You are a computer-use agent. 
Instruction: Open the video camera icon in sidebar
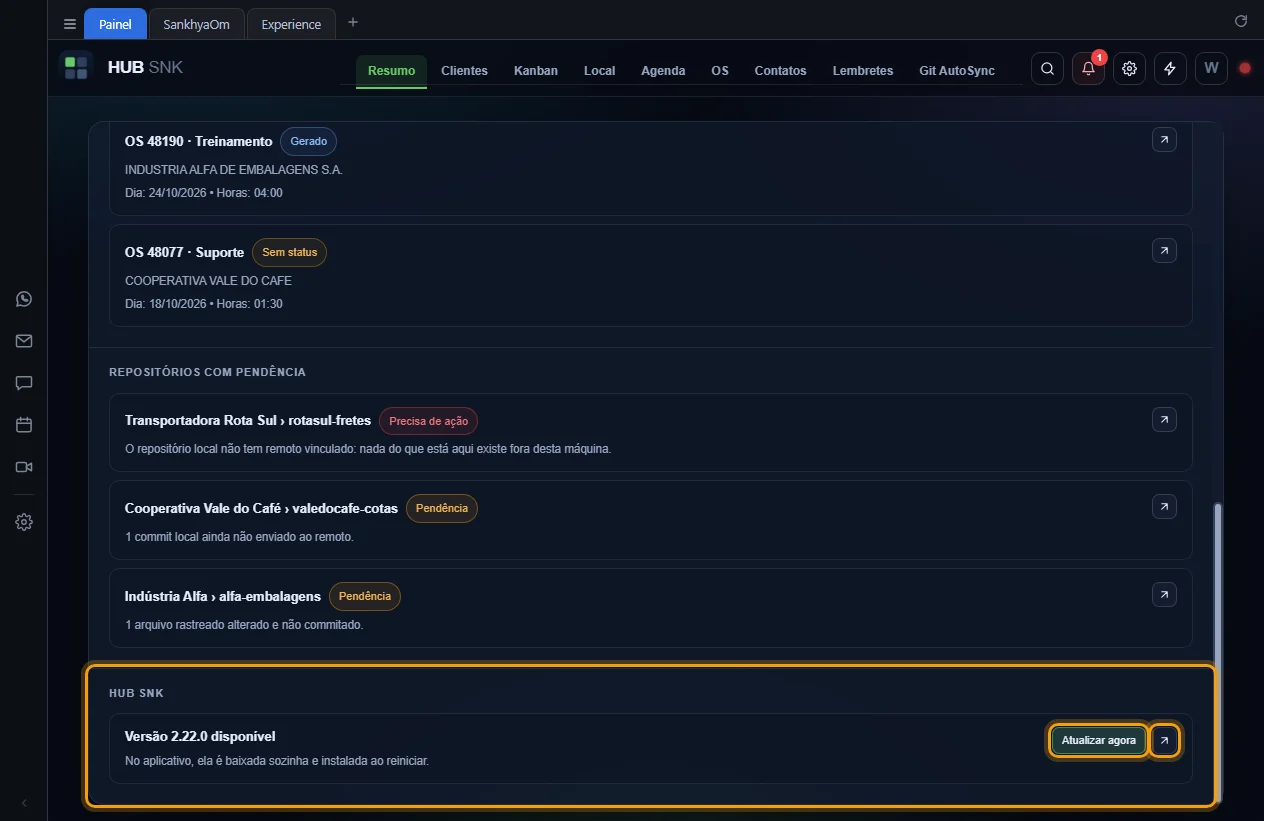tap(24, 467)
